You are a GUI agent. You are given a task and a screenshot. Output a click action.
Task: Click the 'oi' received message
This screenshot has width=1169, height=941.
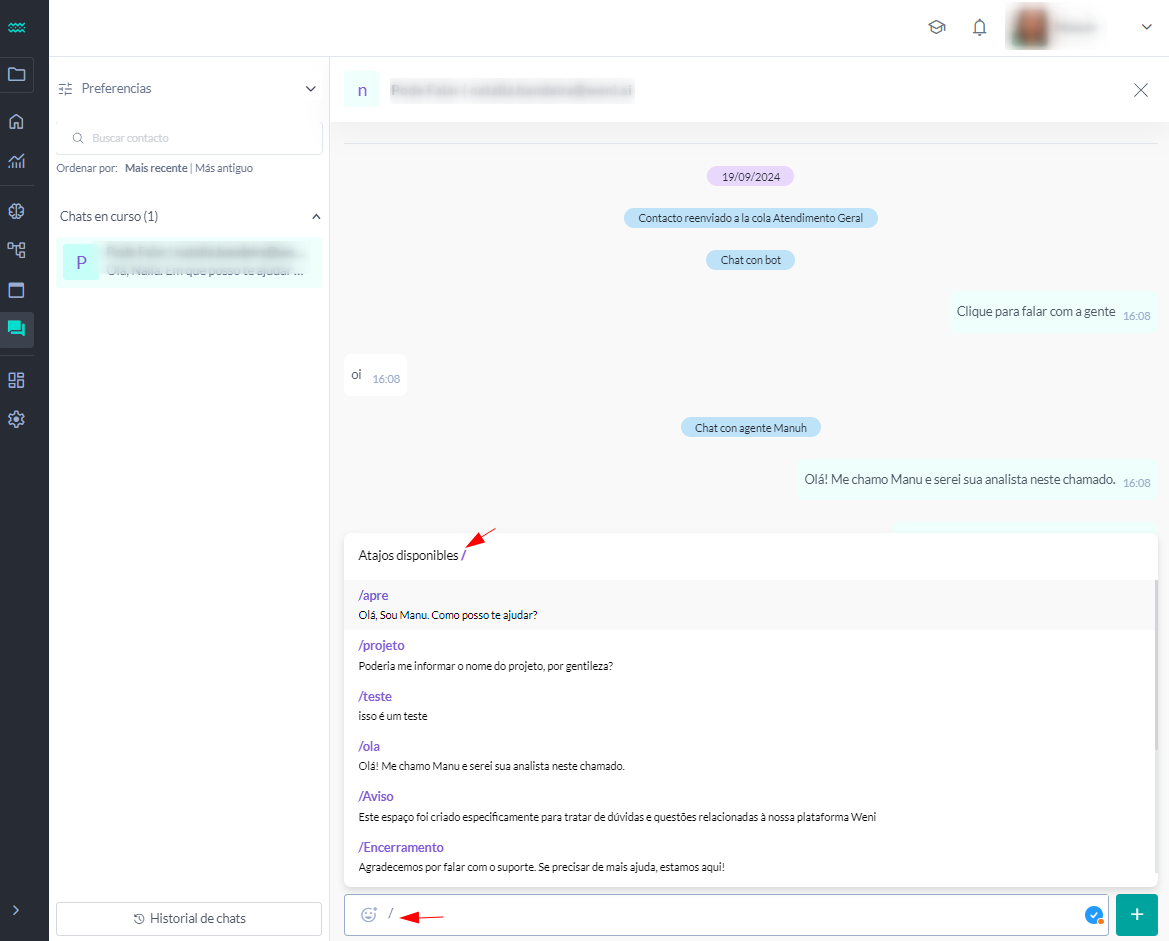pyautogui.click(x=375, y=375)
